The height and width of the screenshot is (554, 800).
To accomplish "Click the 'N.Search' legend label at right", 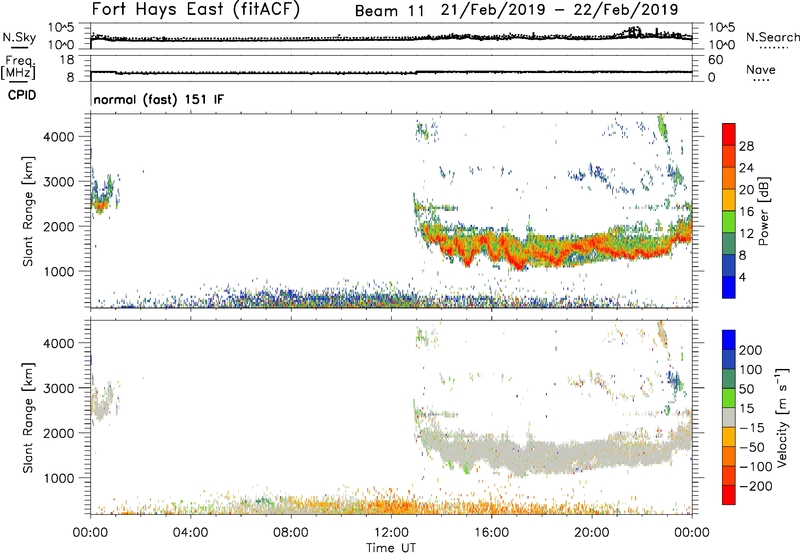I will coord(772,37).
